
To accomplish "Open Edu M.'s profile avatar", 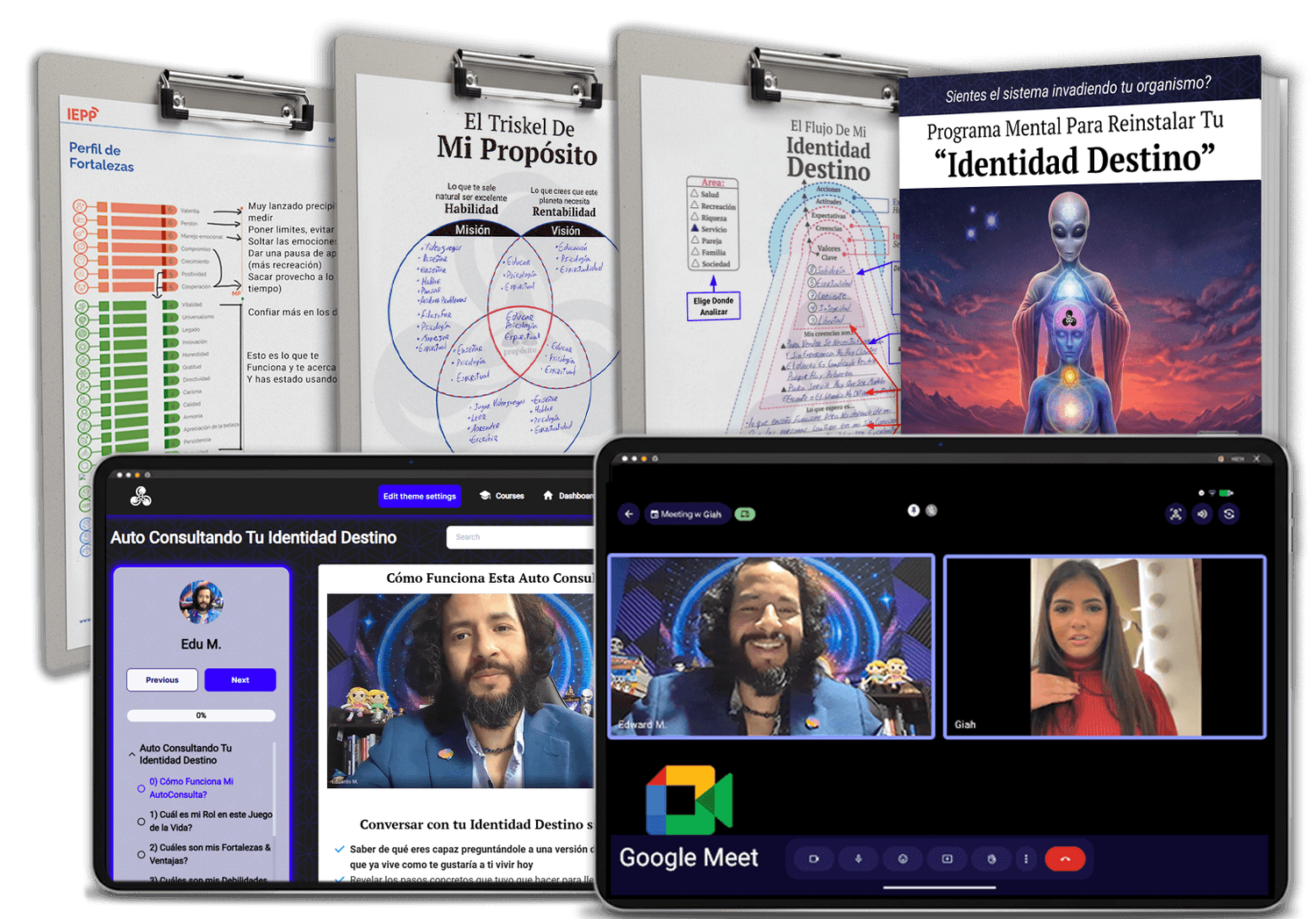I will pos(201,602).
